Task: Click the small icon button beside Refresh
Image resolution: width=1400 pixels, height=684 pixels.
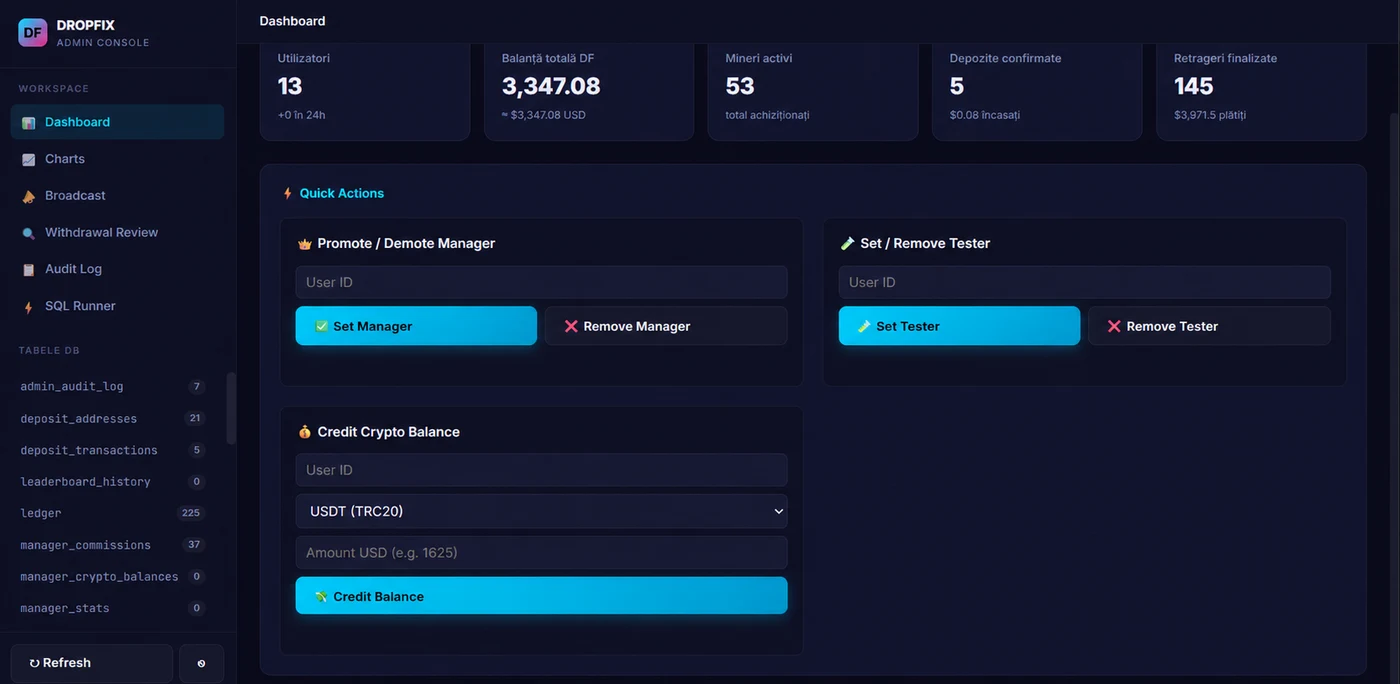Action: click(x=201, y=663)
